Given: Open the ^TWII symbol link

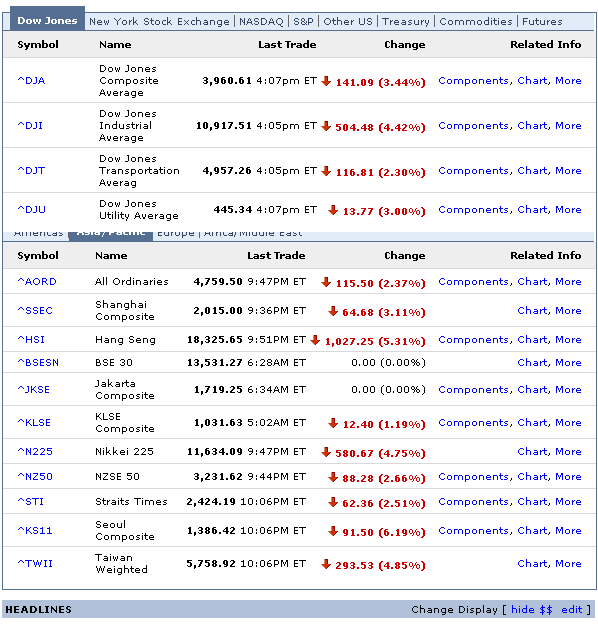Looking at the screenshot, I should pyautogui.click(x=35, y=564).
